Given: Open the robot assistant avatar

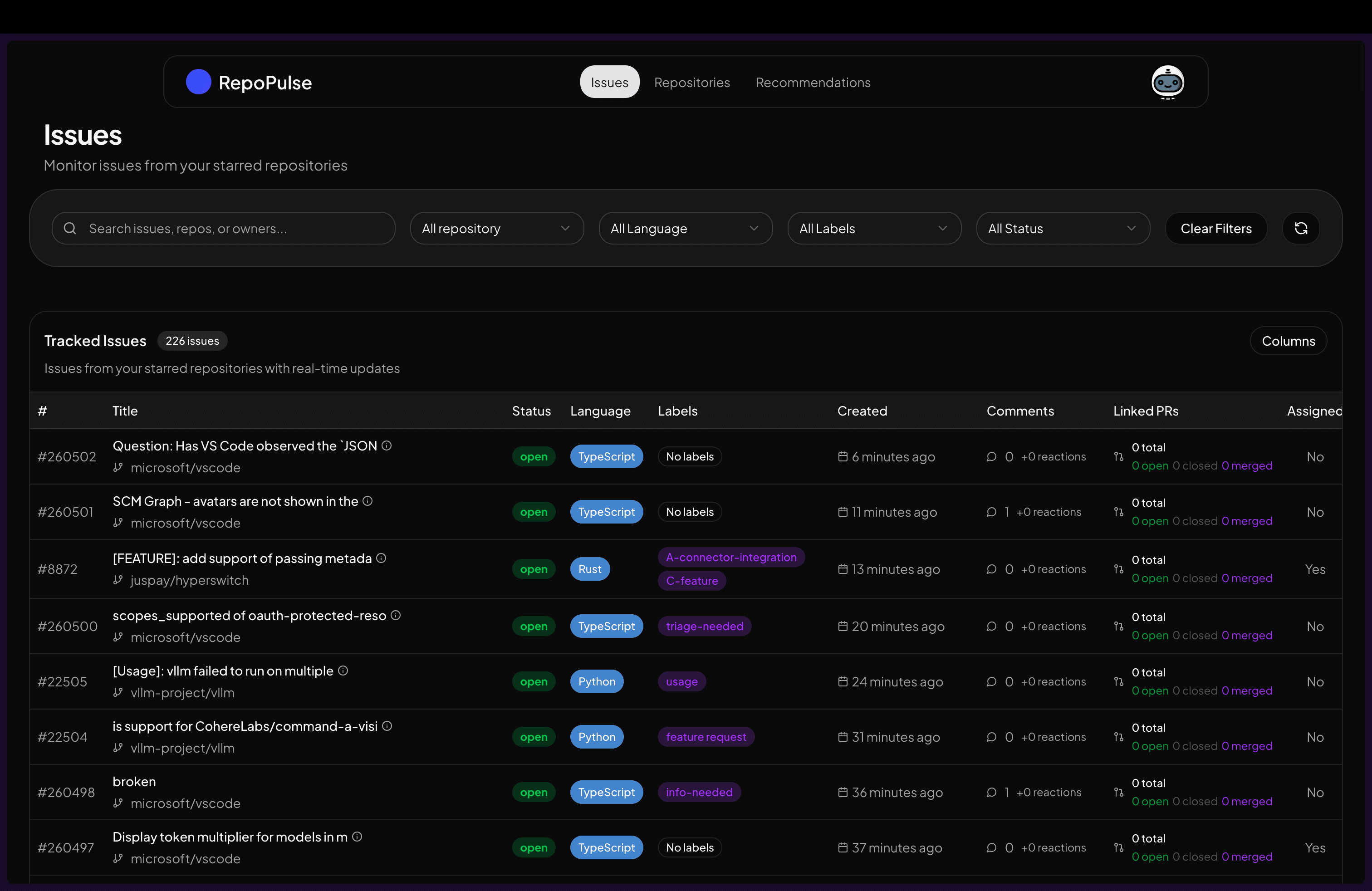Looking at the screenshot, I should tap(1168, 83).
